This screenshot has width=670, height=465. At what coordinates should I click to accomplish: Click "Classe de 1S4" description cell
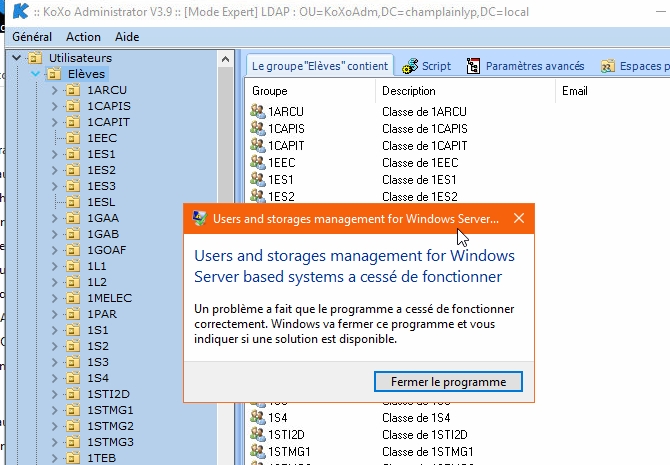416,418
